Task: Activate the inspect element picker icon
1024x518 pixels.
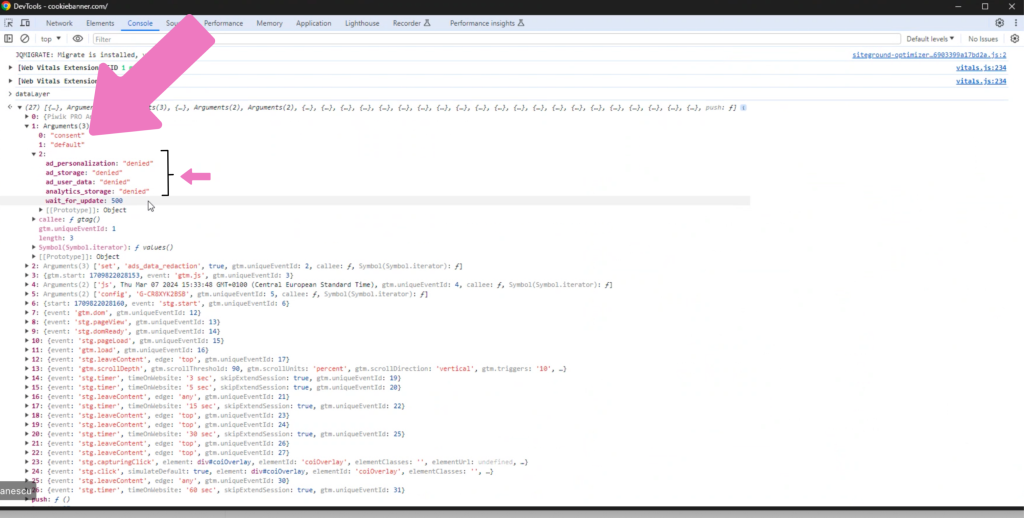Action: click(10, 23)
